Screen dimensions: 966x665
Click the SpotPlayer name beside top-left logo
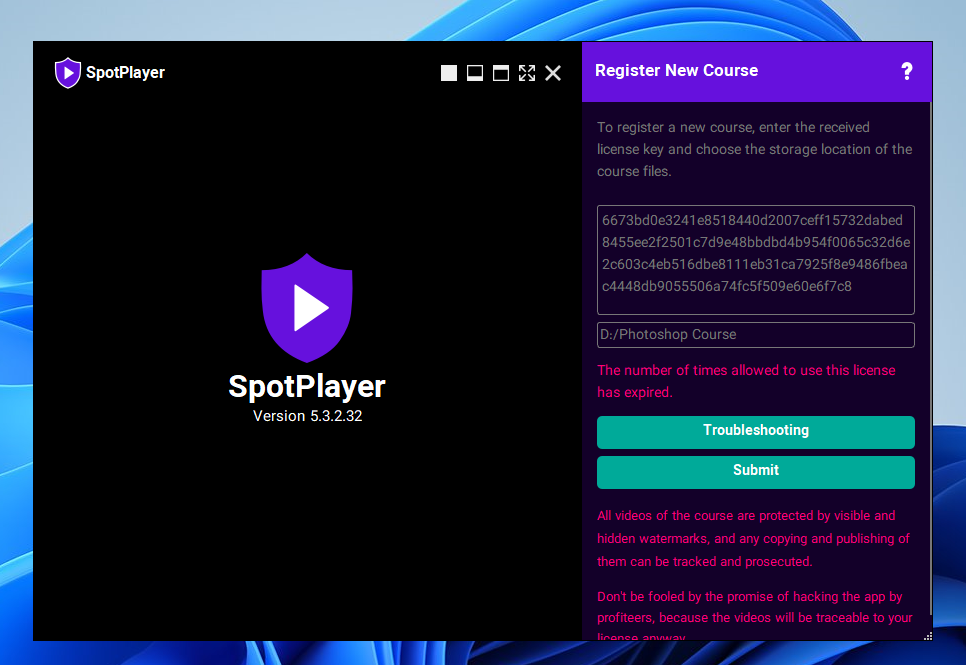(125, 72)
